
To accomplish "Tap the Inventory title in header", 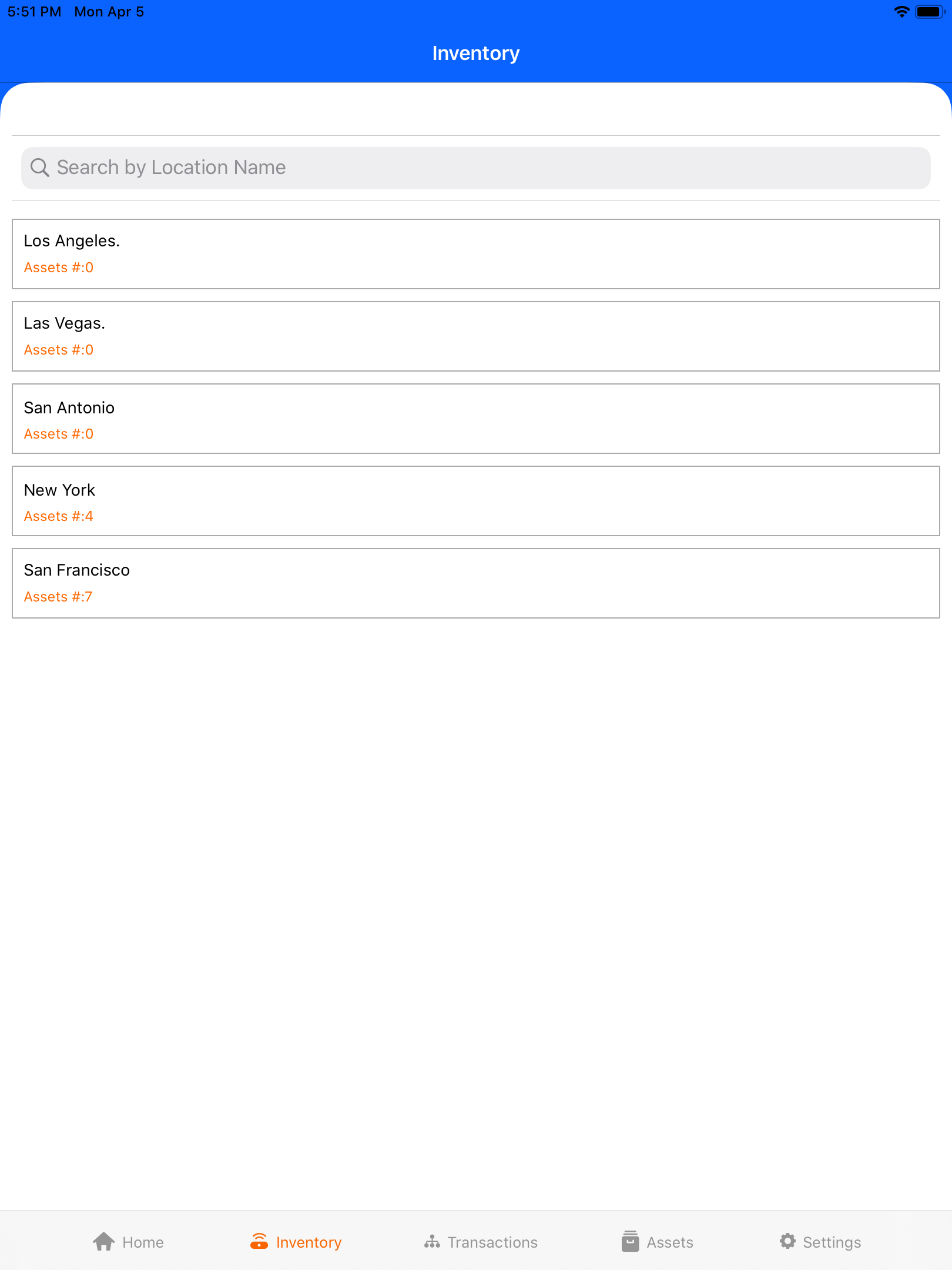I will pos(476,54).
